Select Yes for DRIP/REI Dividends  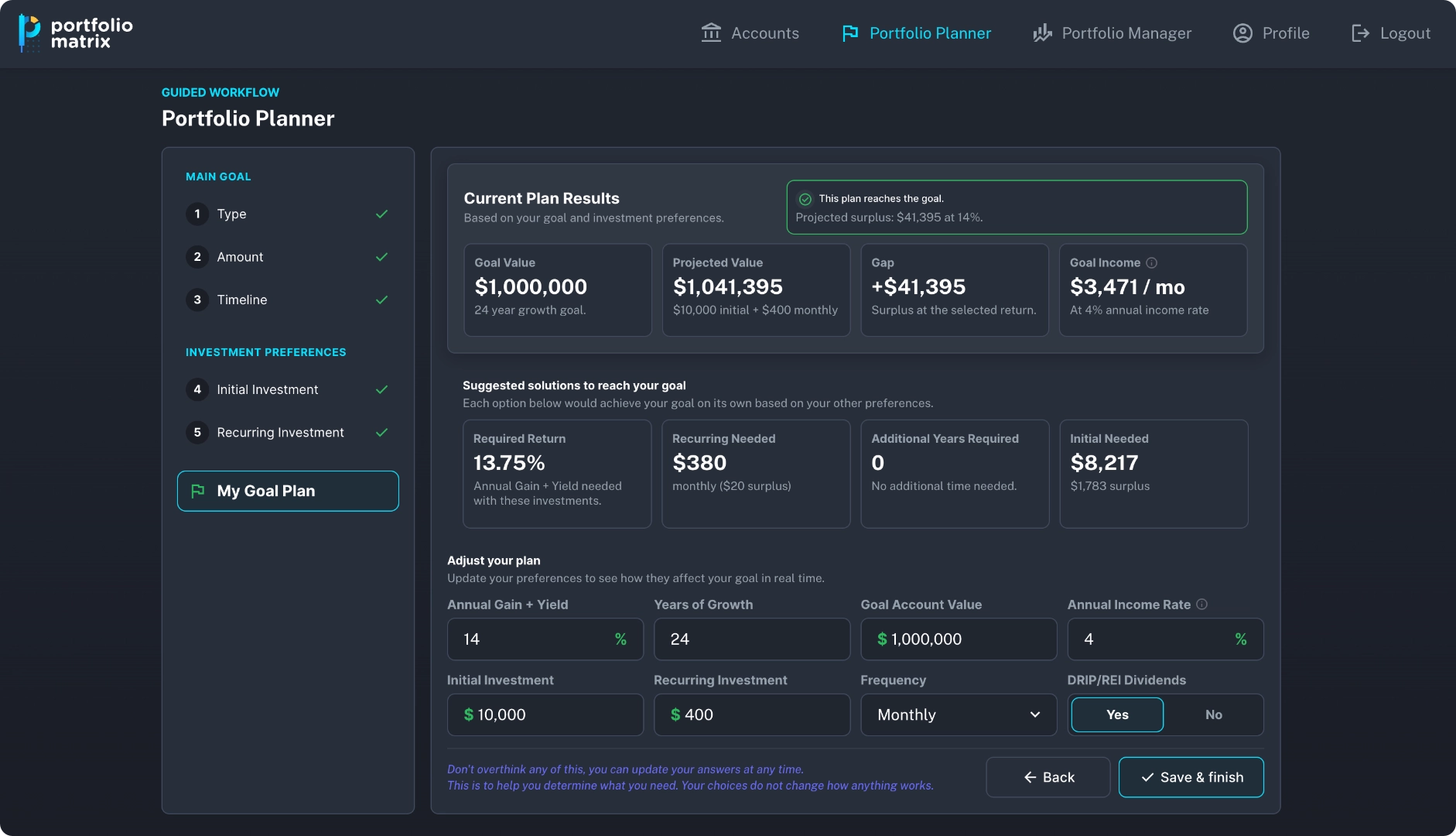1117,714
